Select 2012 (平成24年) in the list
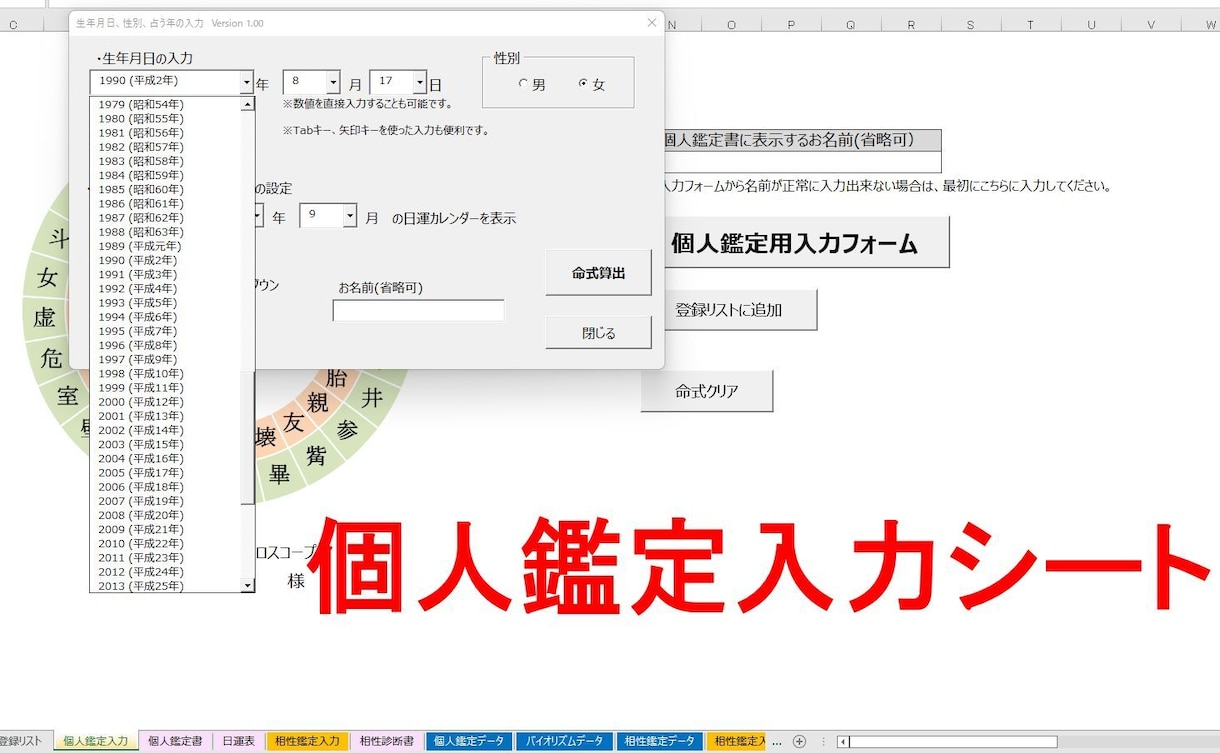Viewport: 1220px width, 754px height. (x=166, y=572)
